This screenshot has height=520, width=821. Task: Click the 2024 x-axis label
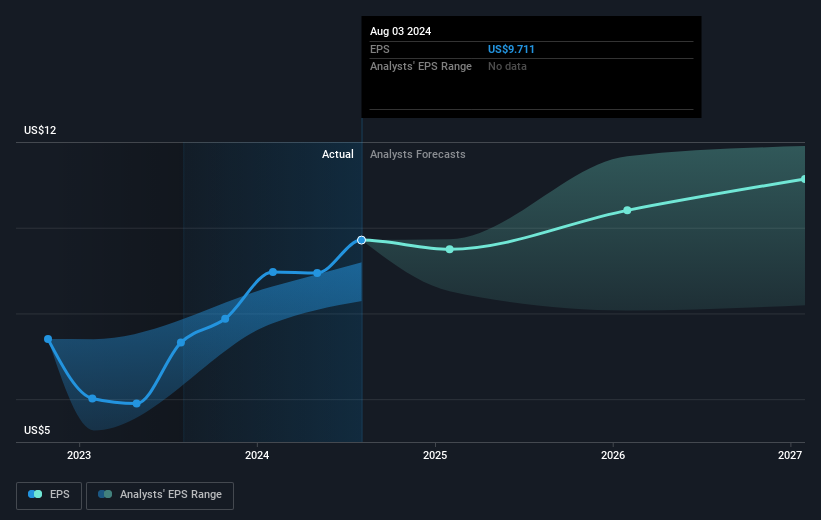257,456
